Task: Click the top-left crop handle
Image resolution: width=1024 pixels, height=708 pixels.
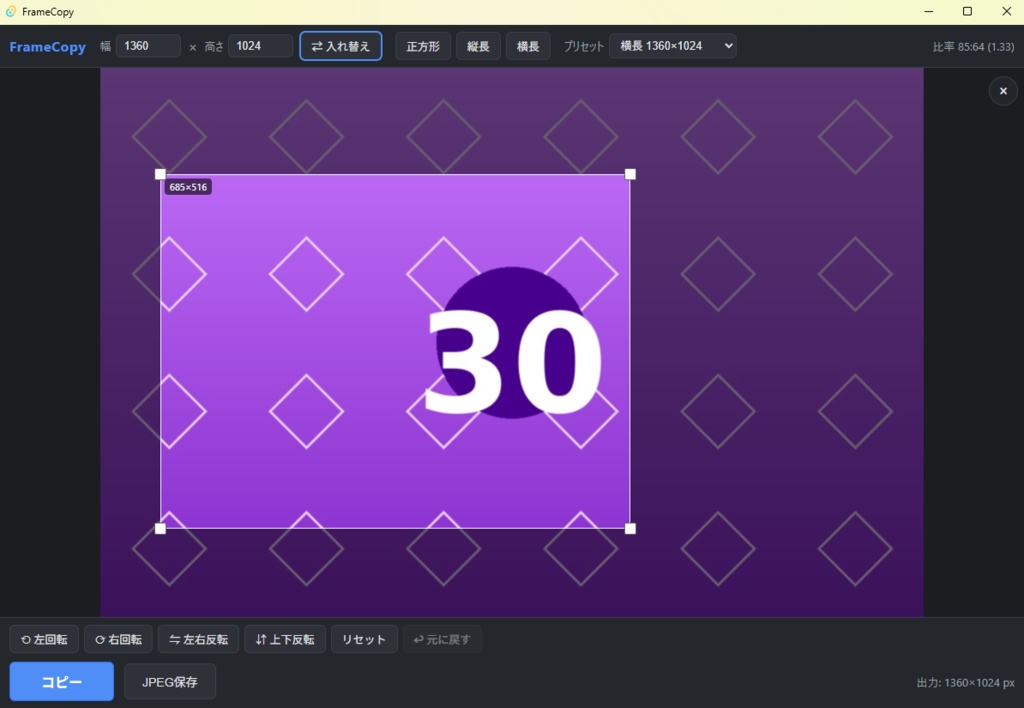Action: click(160, 174)
